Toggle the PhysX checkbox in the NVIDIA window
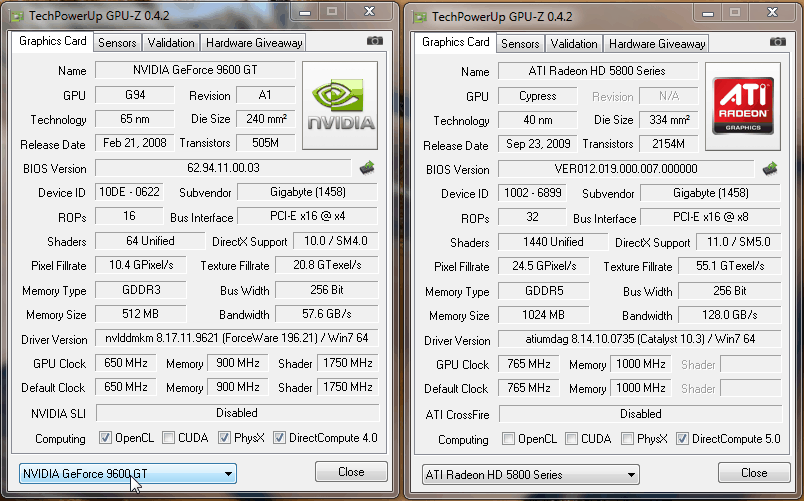This screenshot has width=804, height=501. [224, 437]
